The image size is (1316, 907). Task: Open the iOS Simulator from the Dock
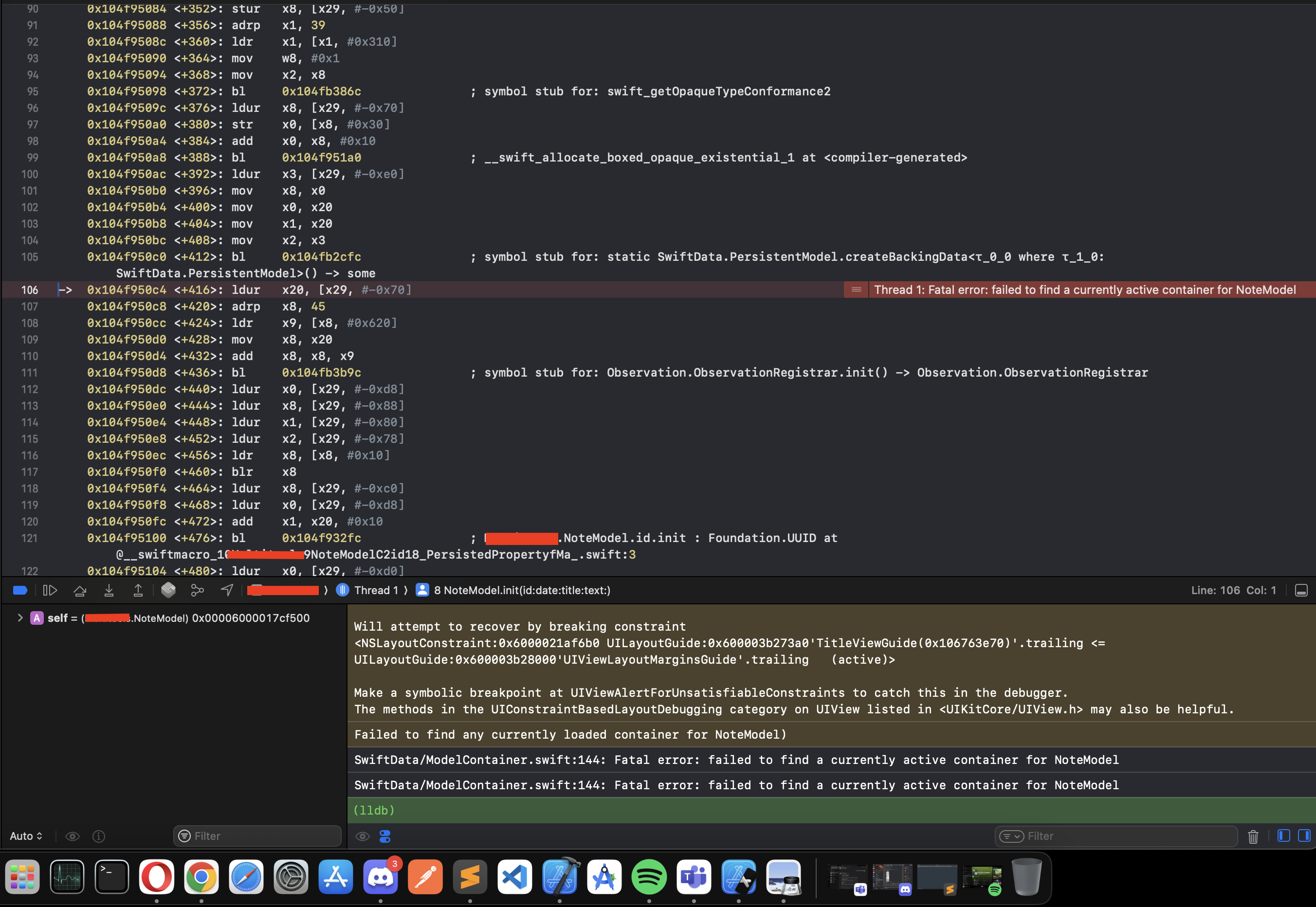[739, 876]
